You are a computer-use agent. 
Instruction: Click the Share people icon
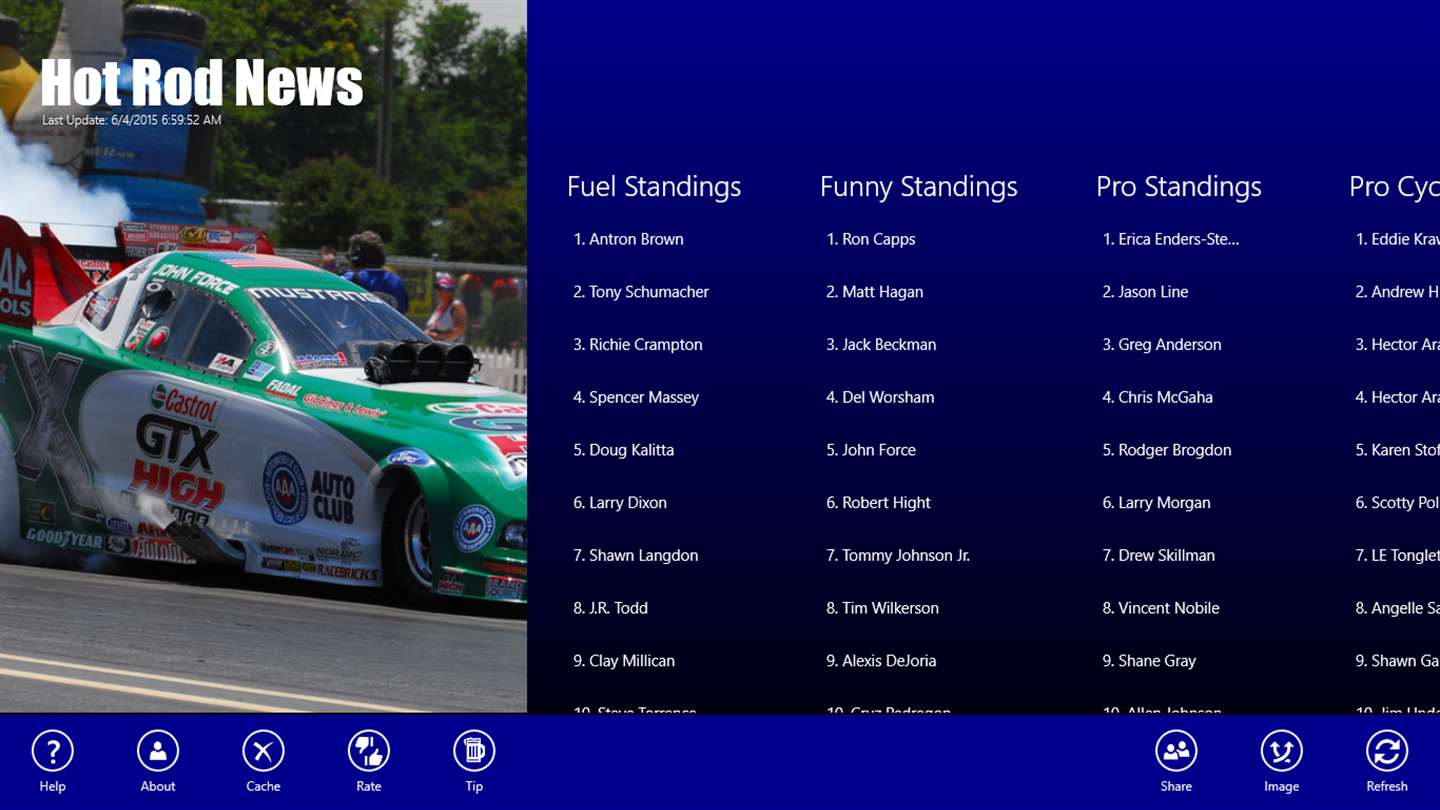point(1176,751)
